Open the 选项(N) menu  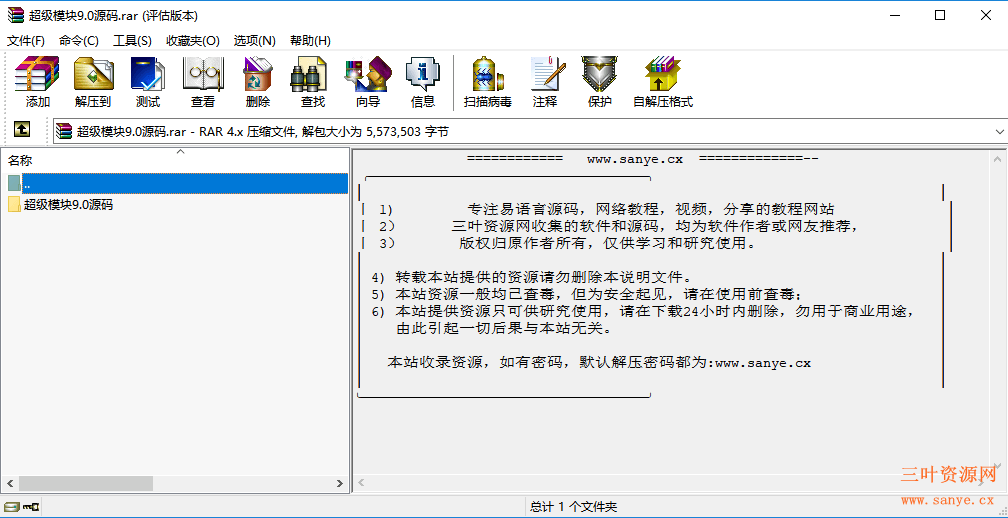click(255, 40)
